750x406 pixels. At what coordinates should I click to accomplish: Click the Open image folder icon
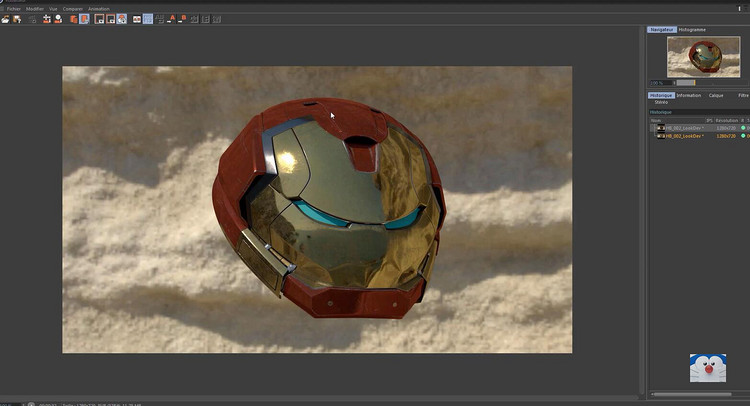coord(5,19)
